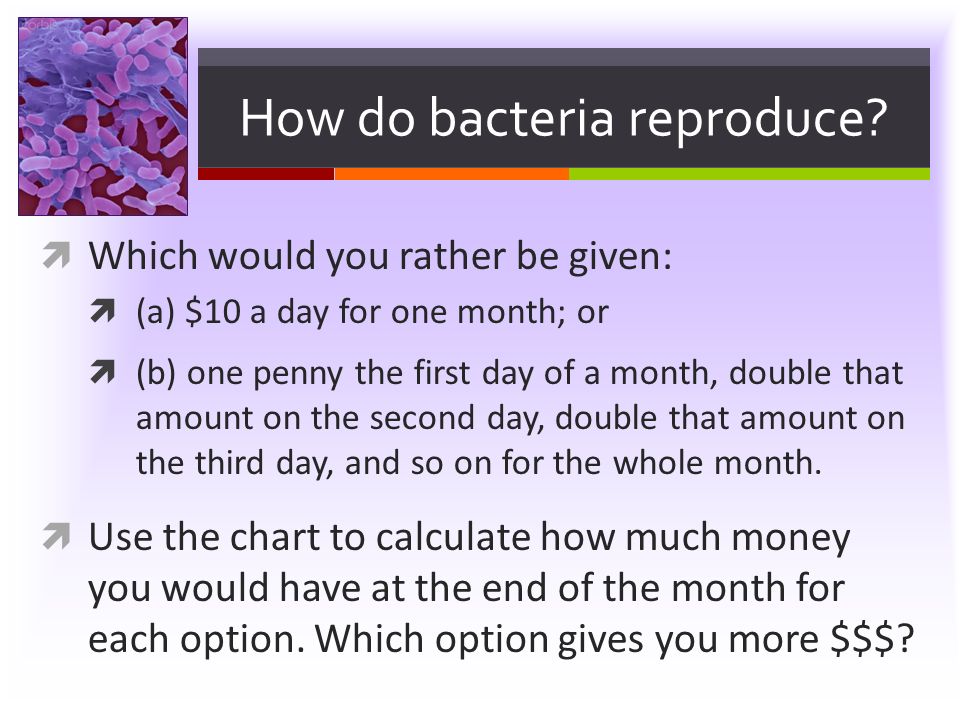The width and height of the screenshot is (960, 720).
Task: Click the arrow bullet beside 'Which would you rather'
Action: coord(56,255)
